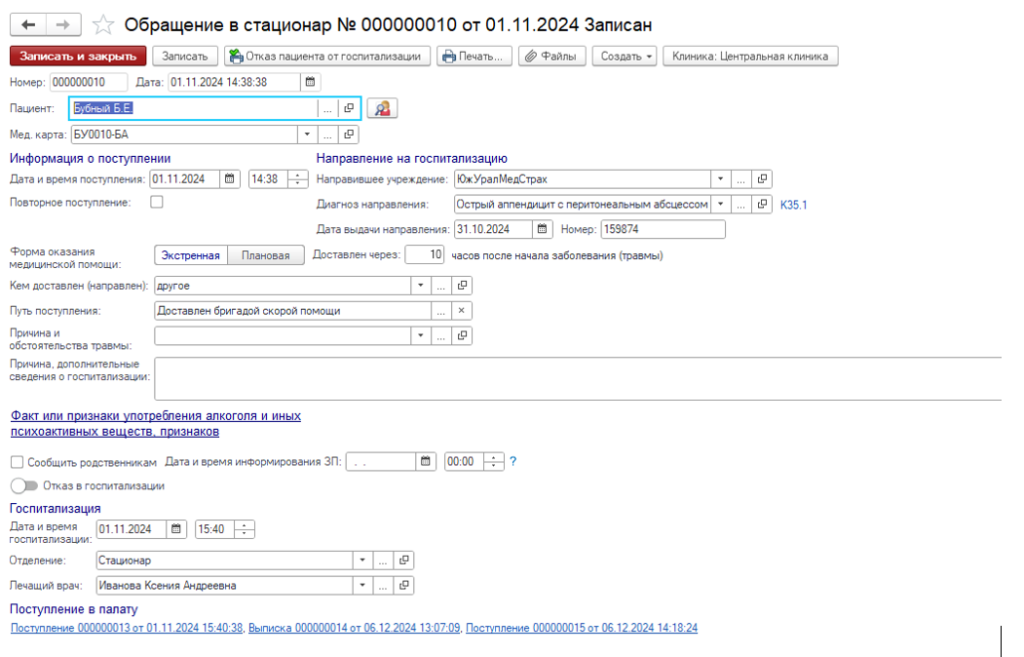Open alcohol and psychoactive substances link
Screen dimensions: 1024x657
155,424
